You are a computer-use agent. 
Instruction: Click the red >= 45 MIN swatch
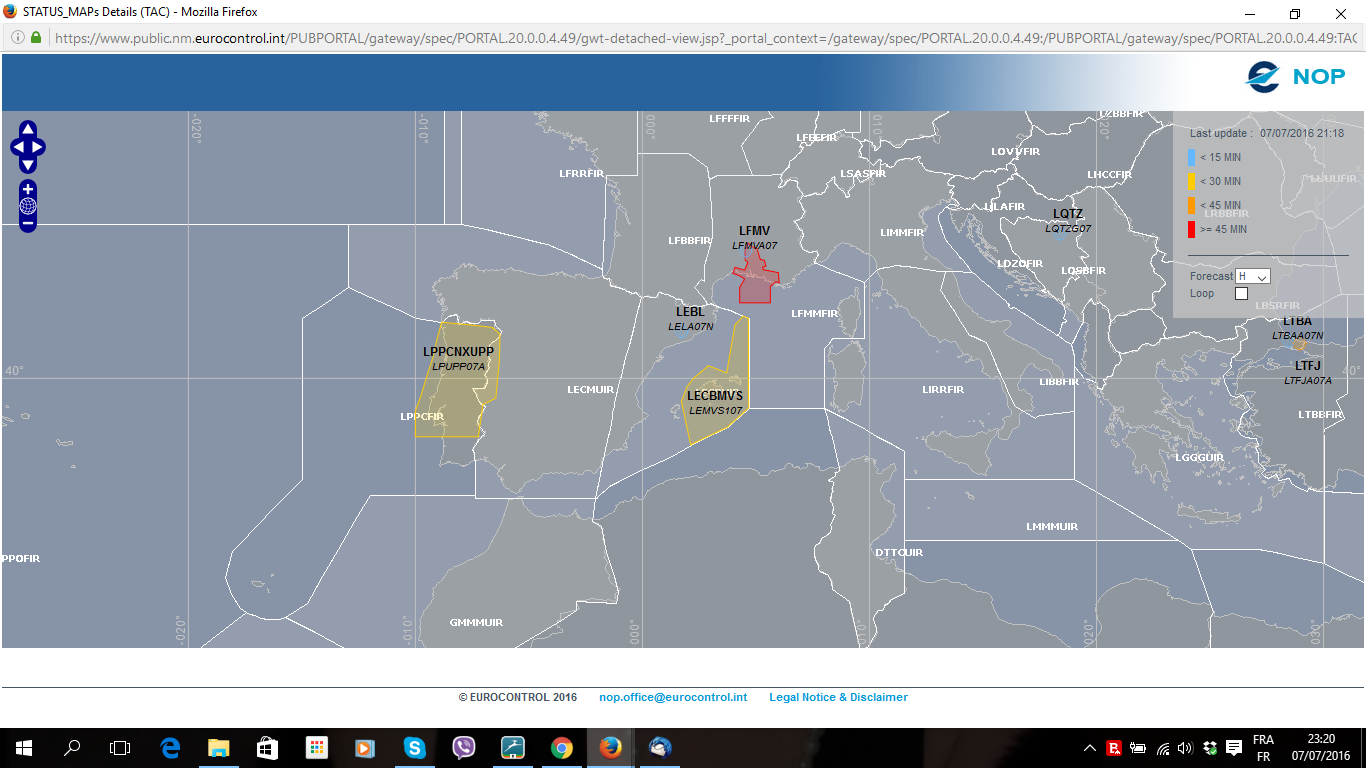pos(1192,229)
